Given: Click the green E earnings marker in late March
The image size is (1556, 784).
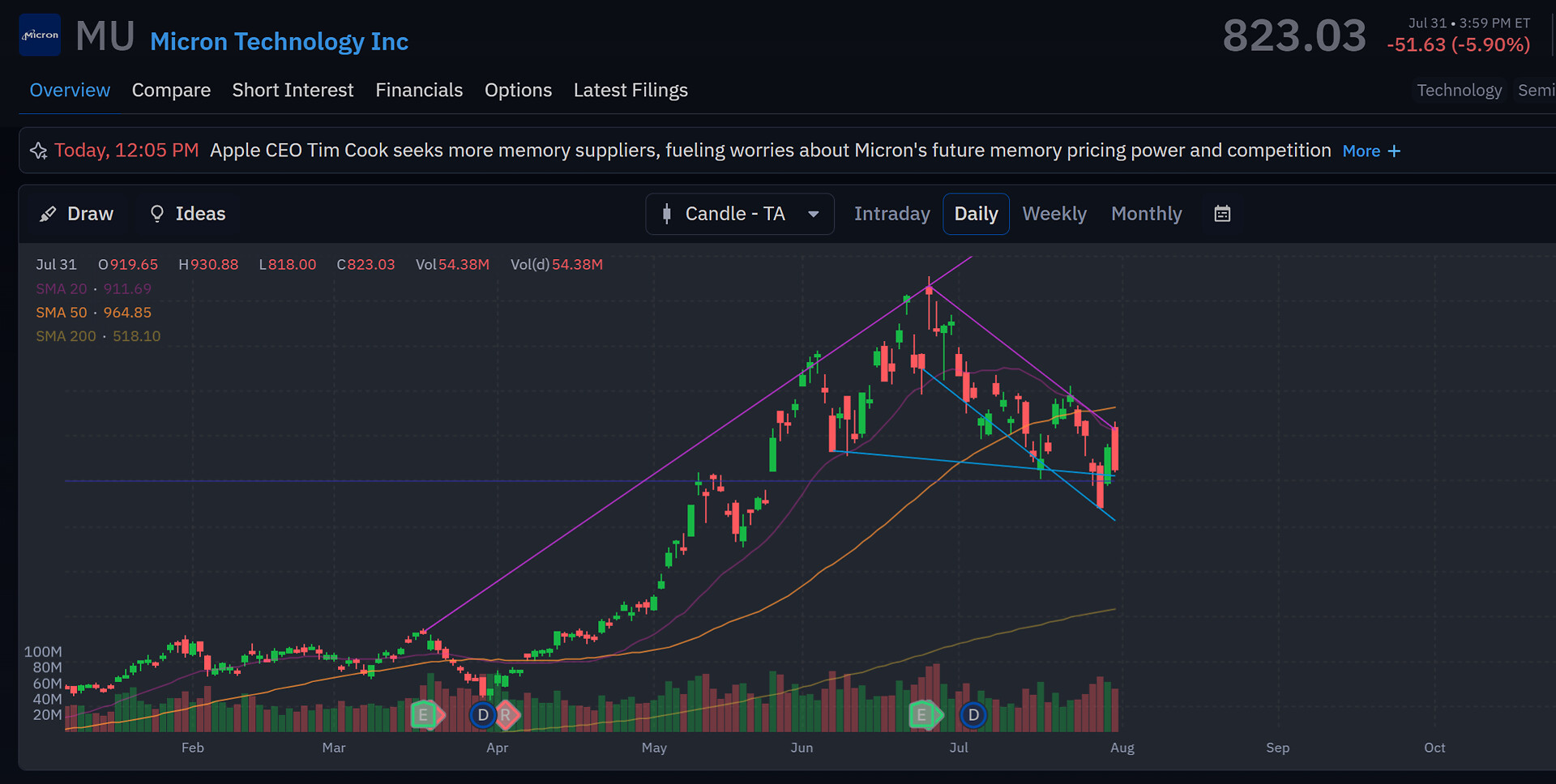Looking at the screenshot, I should tap(425, 715).
